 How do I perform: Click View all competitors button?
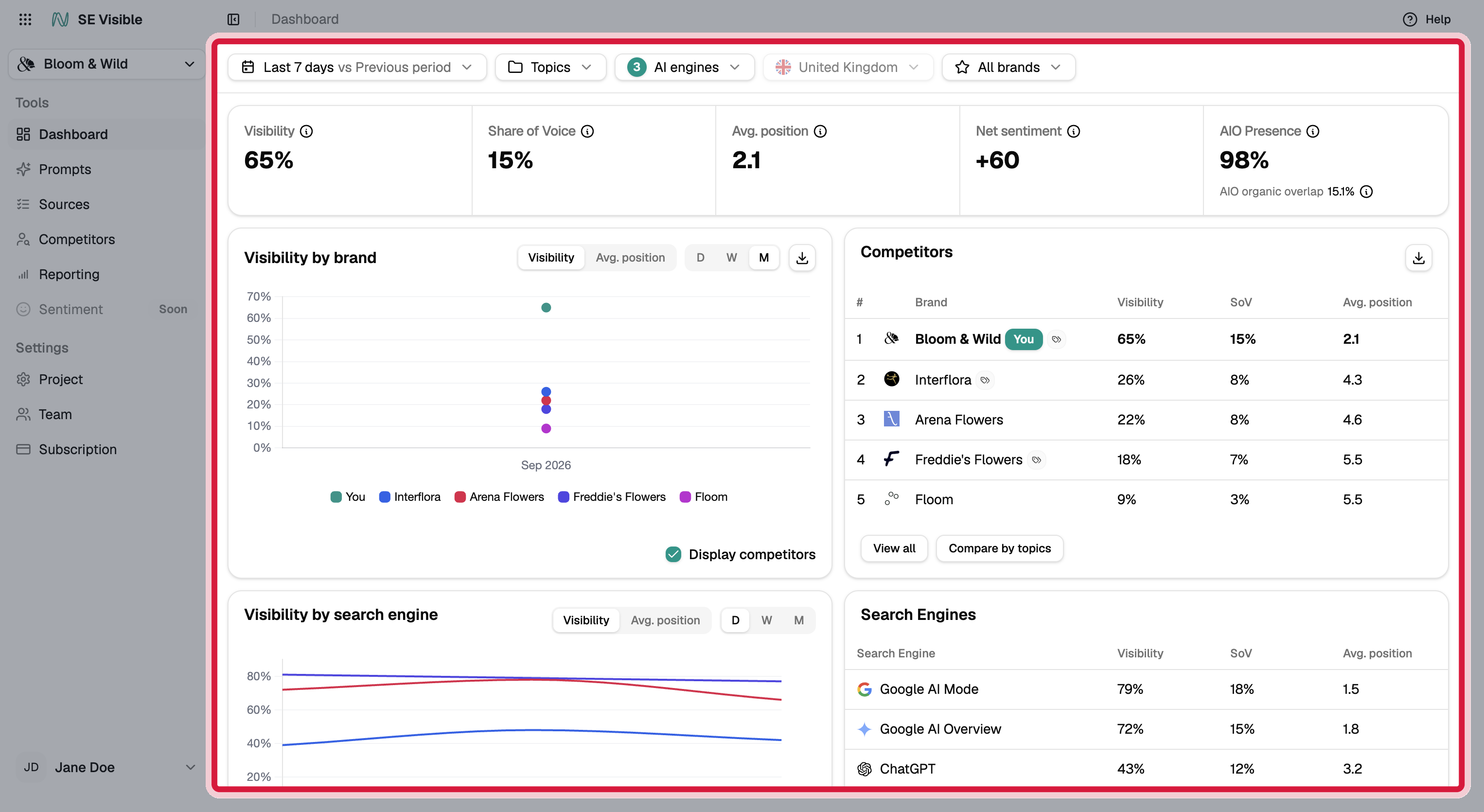click(894, 549)
